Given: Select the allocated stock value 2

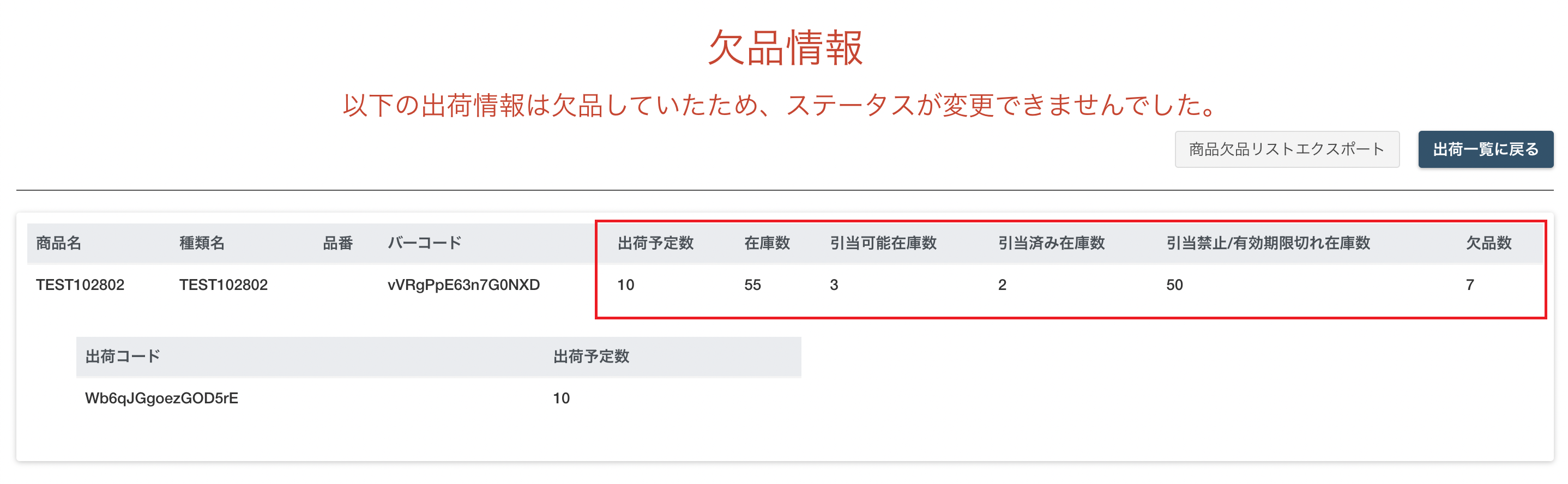Looking at the screenshot, I should tap(1002, 285).
